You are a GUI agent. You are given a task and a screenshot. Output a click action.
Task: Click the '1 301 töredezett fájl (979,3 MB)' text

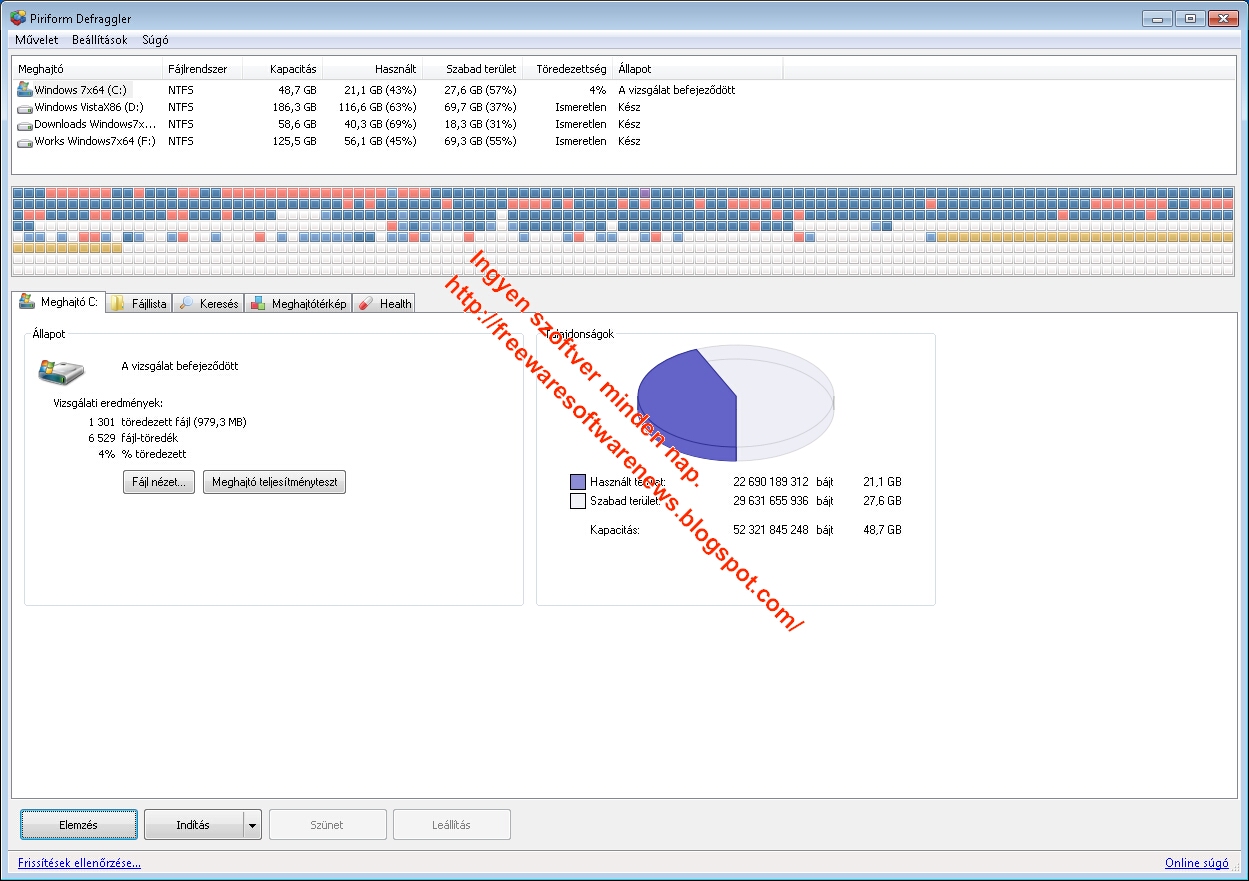pyautogui.click(x=167, y=422)
